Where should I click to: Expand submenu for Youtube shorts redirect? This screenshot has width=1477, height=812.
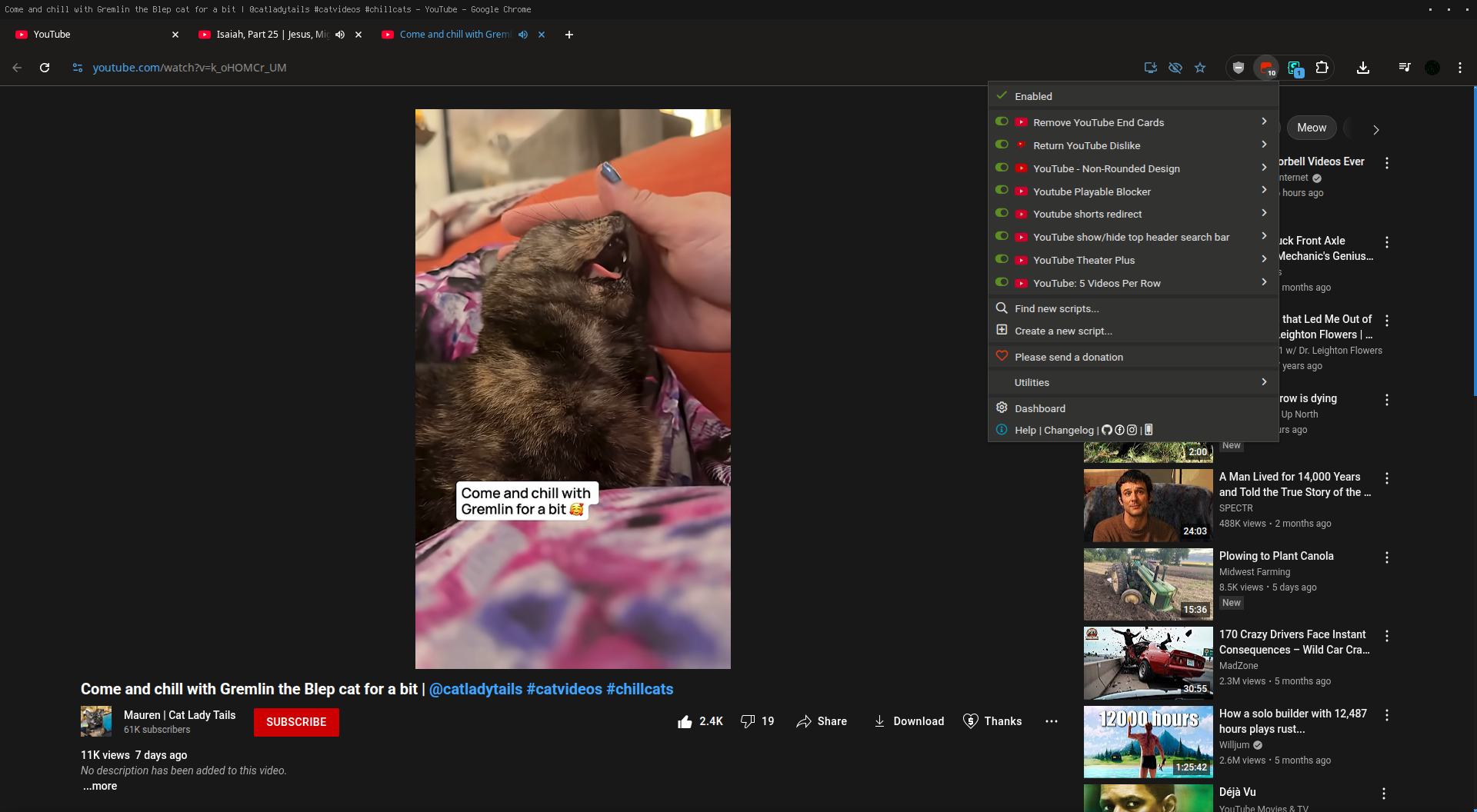(x=1264, y=213)
